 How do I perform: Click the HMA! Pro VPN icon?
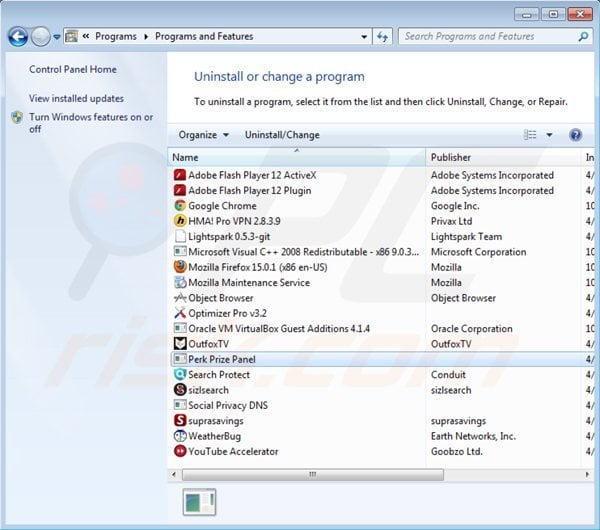coord(180,221)
